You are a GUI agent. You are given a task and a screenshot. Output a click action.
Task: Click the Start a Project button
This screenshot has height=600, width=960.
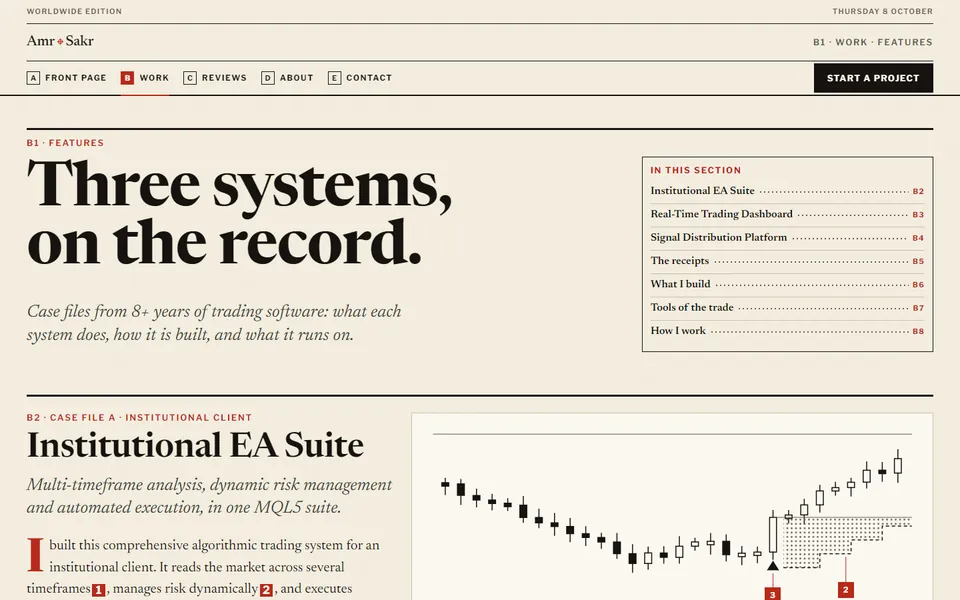[x=873, y=78]
